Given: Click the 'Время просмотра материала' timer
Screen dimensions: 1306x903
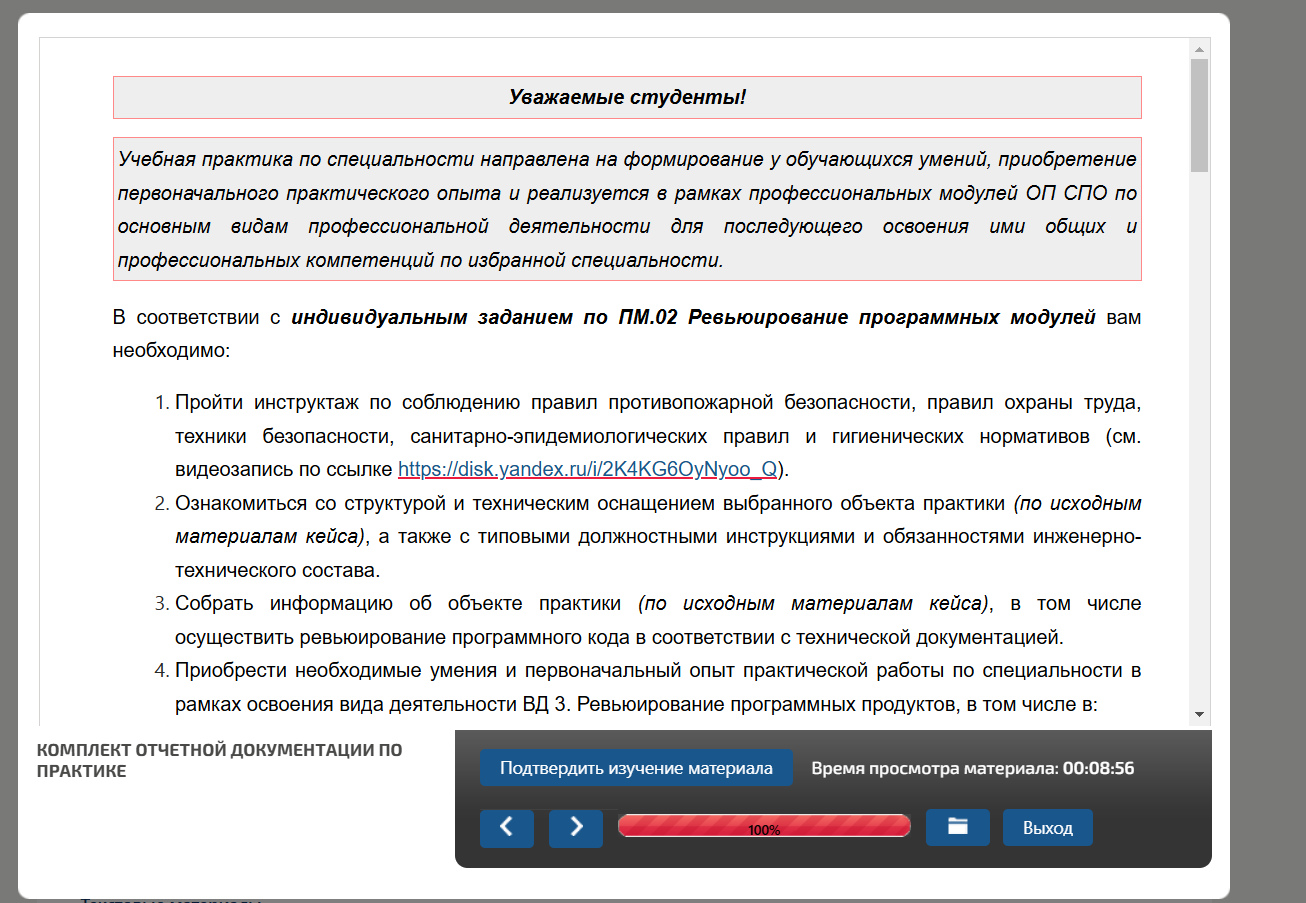Looking at the screenshot, I should click(972, 769).
